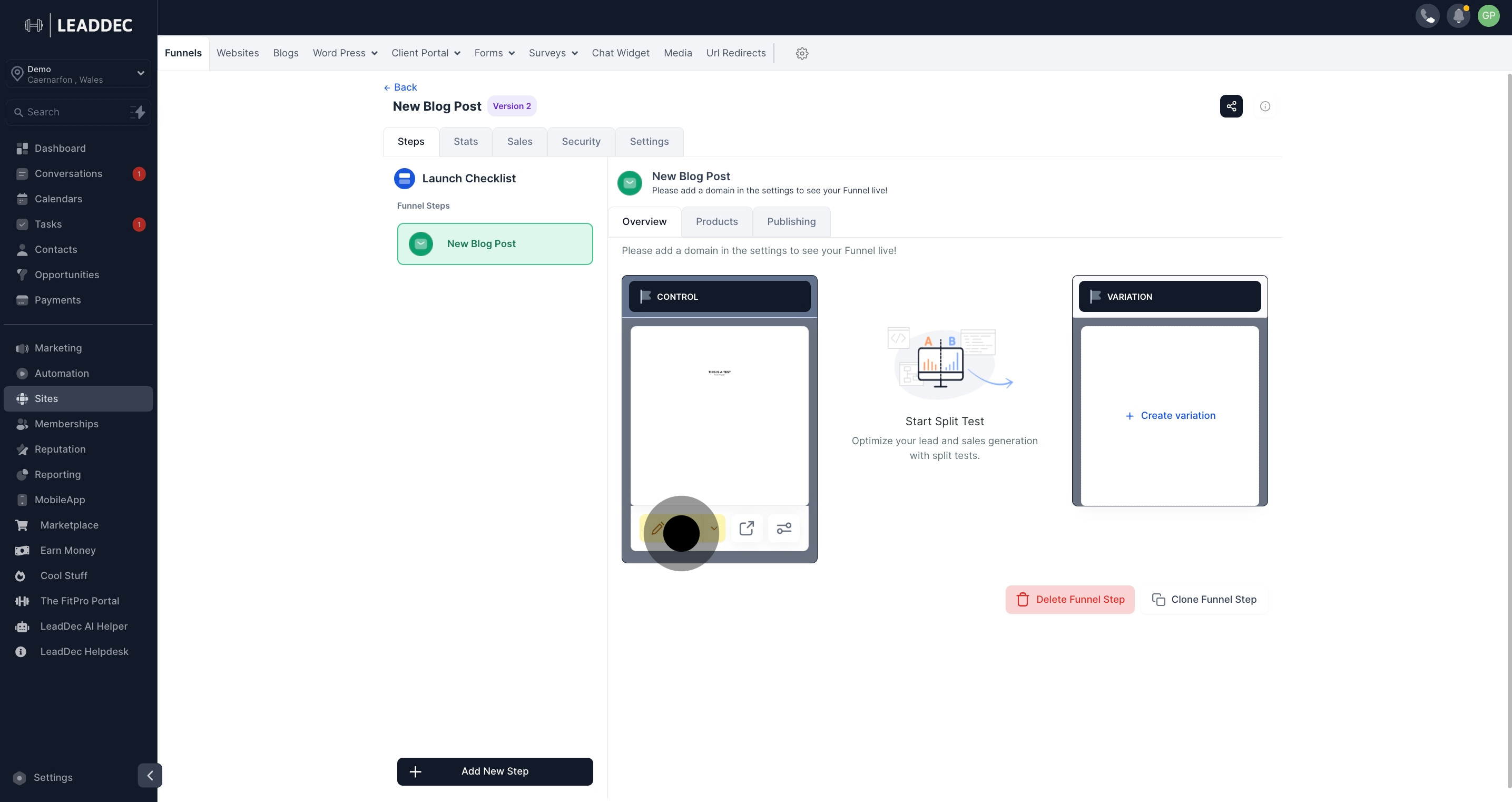Open the Surveys dropdown menu
This screenshot has width=1512, height=802.
coord(552,53)
